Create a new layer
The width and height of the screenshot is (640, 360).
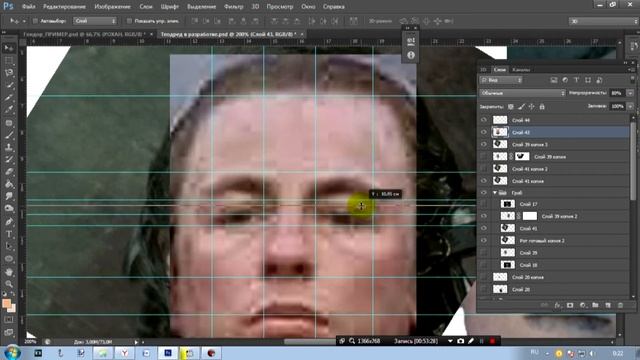(608, 305)
